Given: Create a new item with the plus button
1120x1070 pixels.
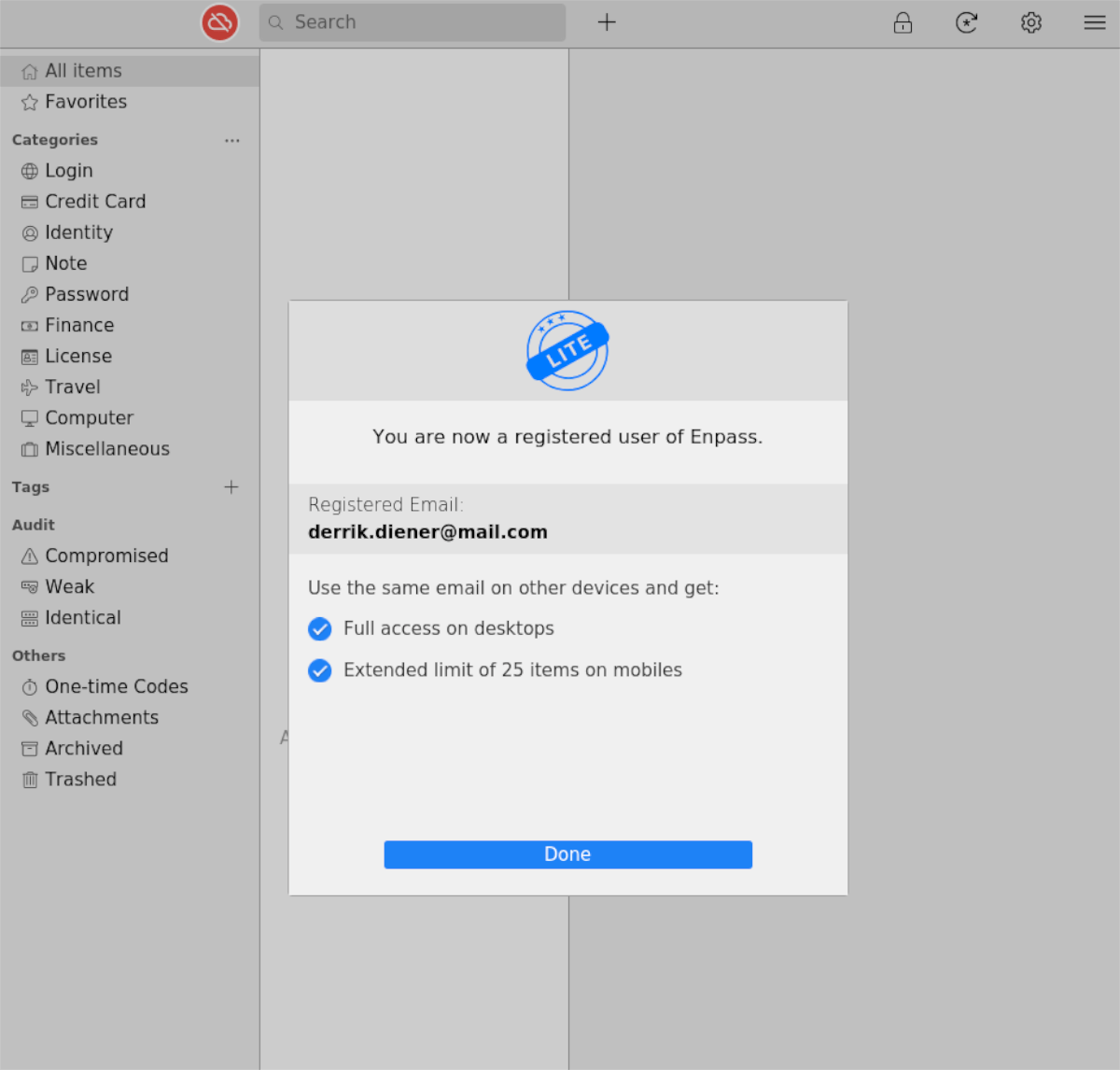Looking at the screenshot, I should coord(607,21).
